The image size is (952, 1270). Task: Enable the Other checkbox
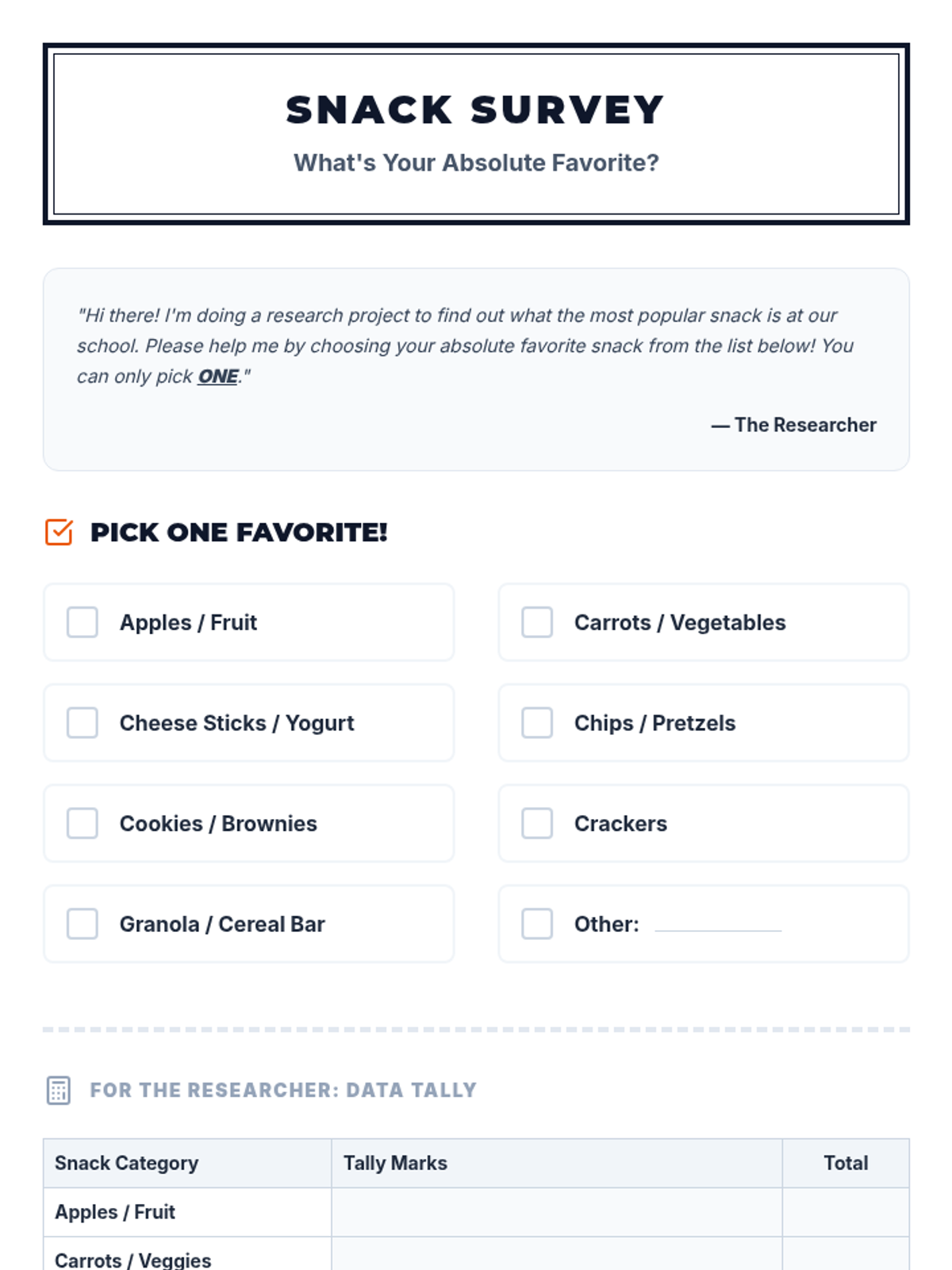click(537, 924)
